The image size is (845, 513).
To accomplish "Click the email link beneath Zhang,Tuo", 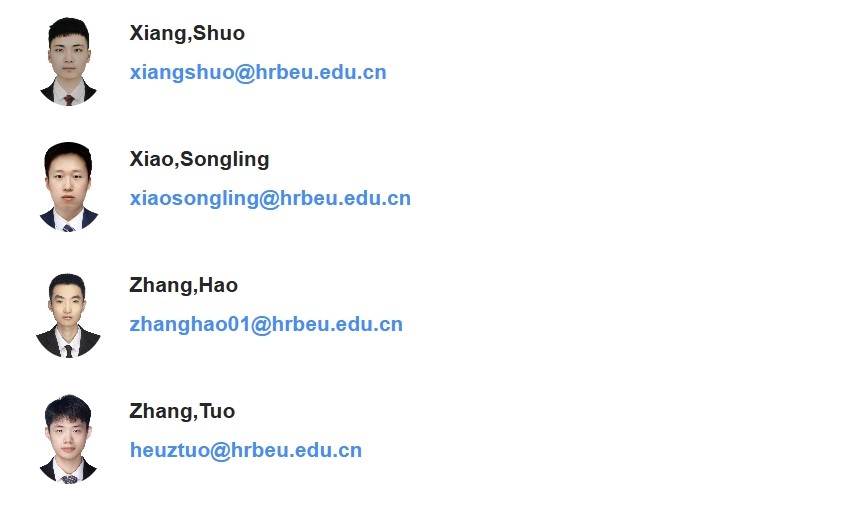I will click(x=246, y=450).
